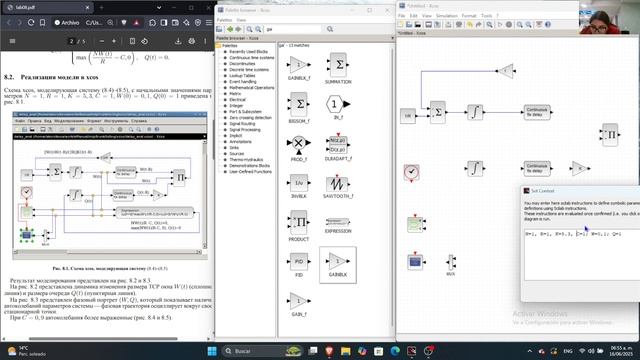Screen dimensions: 640x360
Task: Select the PROD_f block in palette
Action: coord(299,149)
